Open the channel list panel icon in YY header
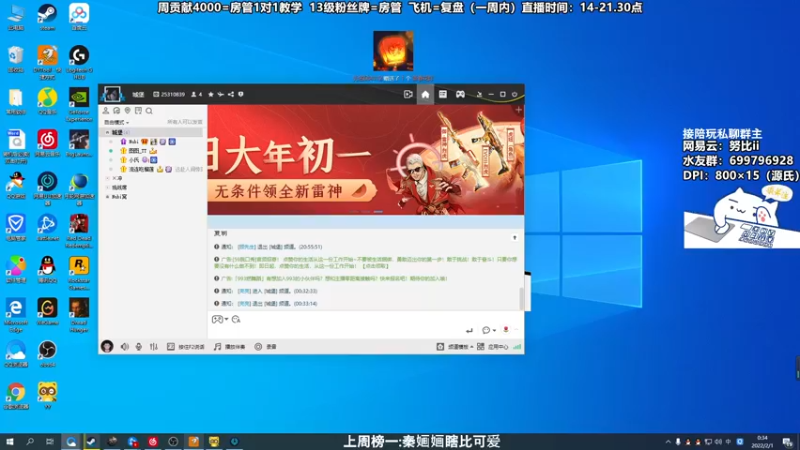This screenshot has width=800, height=450. 442,94
